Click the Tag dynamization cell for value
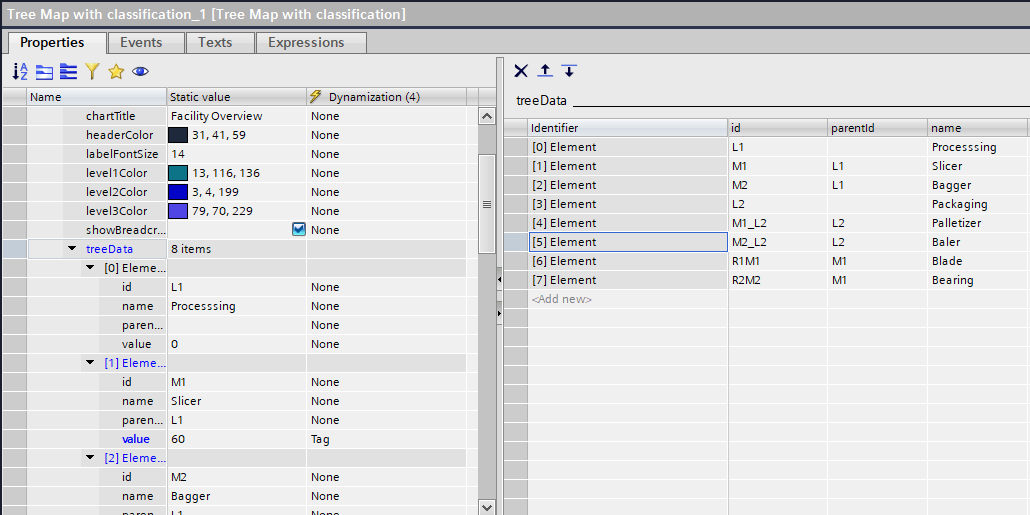 tap(386, 439)
